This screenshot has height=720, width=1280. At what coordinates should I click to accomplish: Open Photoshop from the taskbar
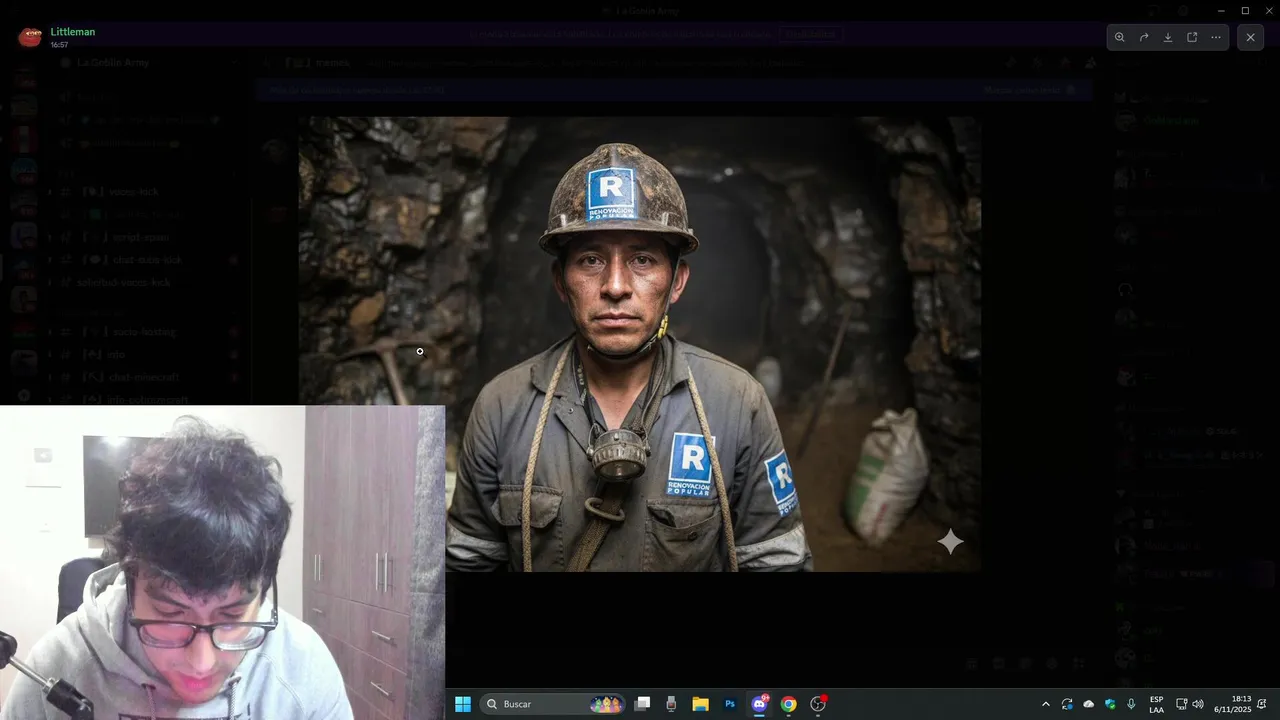pos(730,704)
